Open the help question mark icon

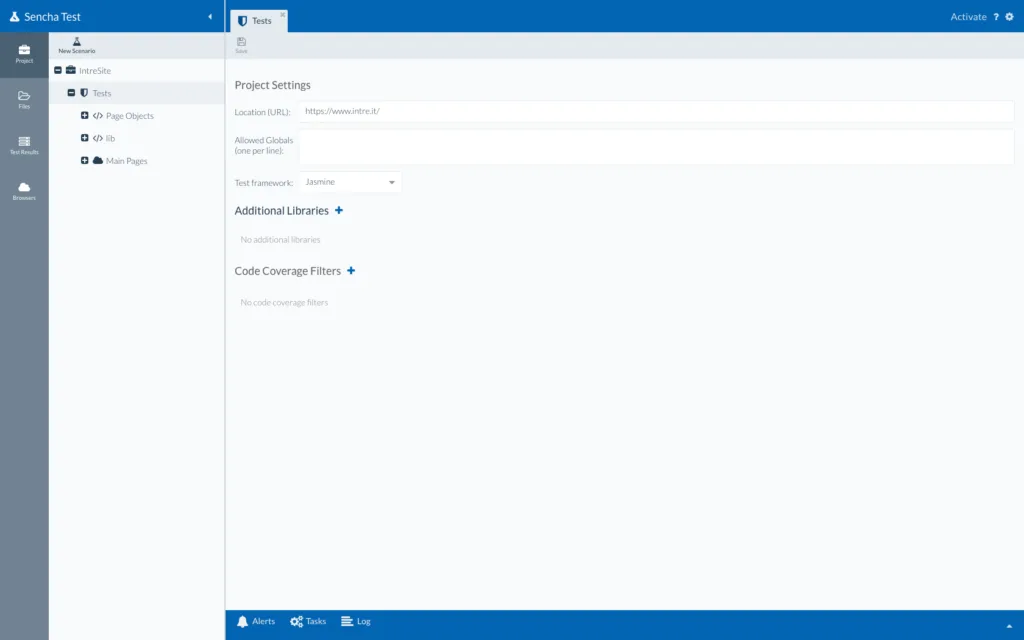pyautogui.click(x=996, y=17)
